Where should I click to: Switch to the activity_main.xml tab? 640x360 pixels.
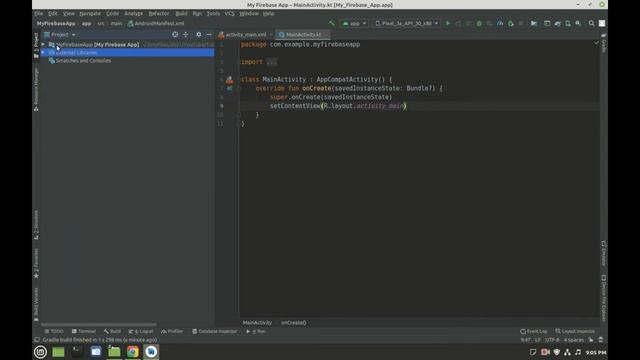pos(245,35)
